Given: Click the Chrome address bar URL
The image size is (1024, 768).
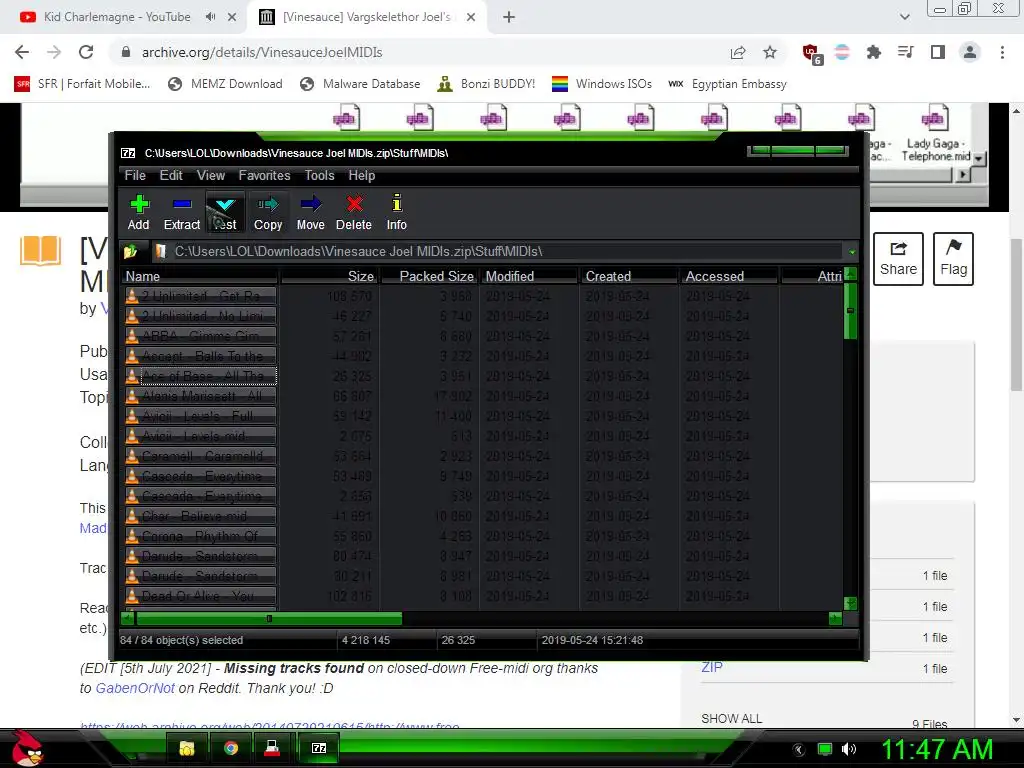Looking at the screenshot, I should pyautogui.click(x=262, y=52).
